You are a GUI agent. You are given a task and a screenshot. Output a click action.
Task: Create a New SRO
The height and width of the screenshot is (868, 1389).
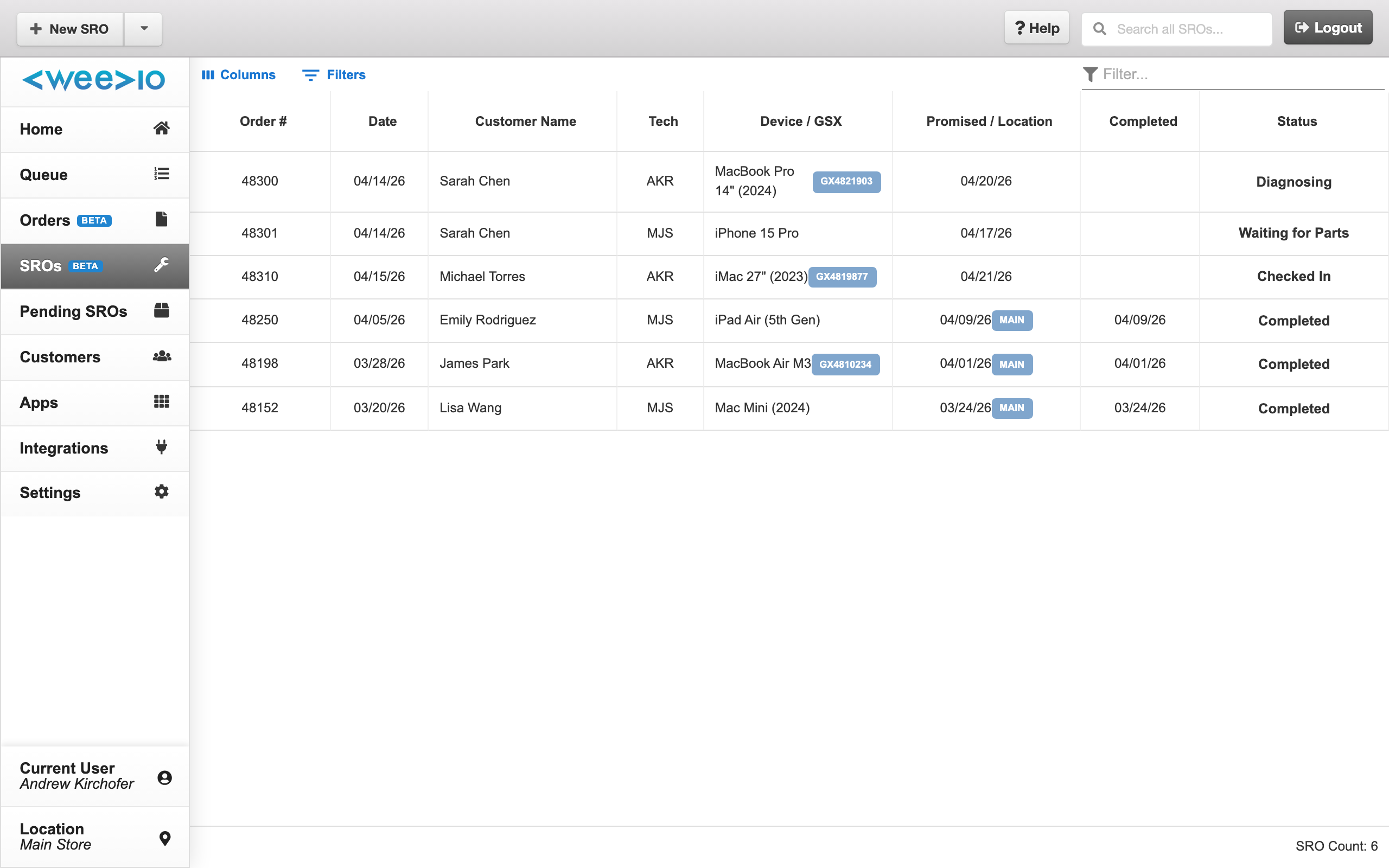click(70, 29)
